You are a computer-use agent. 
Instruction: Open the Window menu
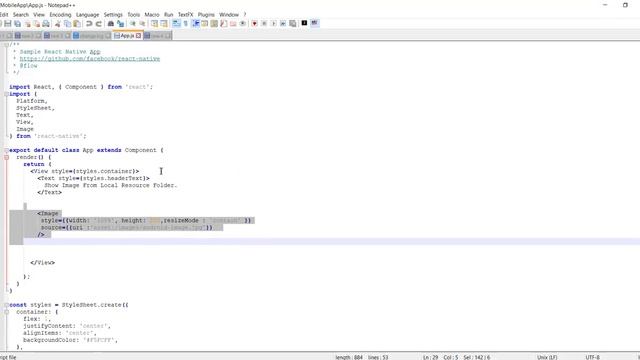click(229, 14)
